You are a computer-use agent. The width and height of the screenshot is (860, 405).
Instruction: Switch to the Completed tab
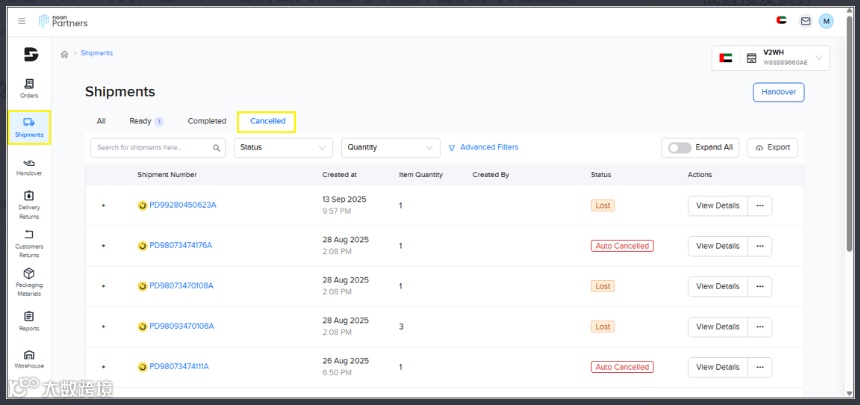[207, 121]
